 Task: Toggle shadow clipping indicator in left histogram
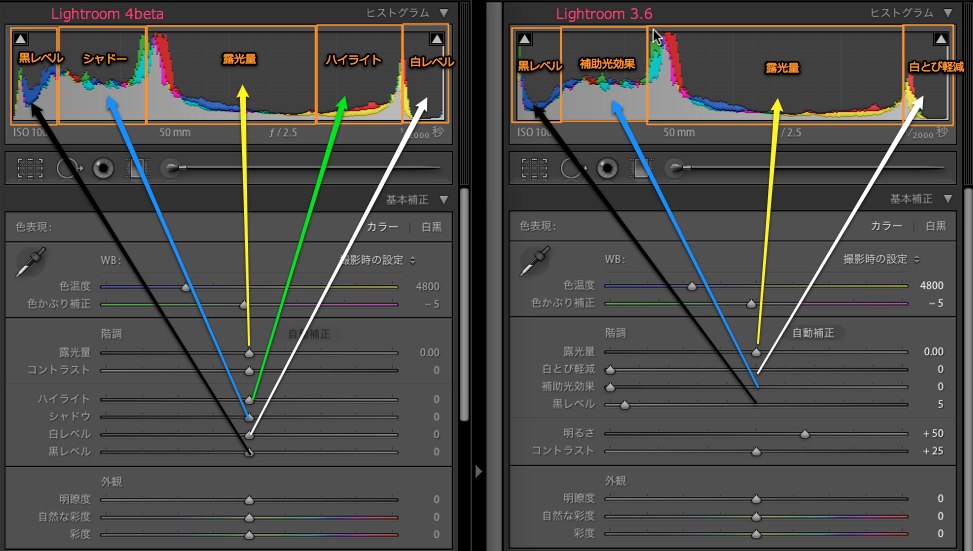point(21,39)
